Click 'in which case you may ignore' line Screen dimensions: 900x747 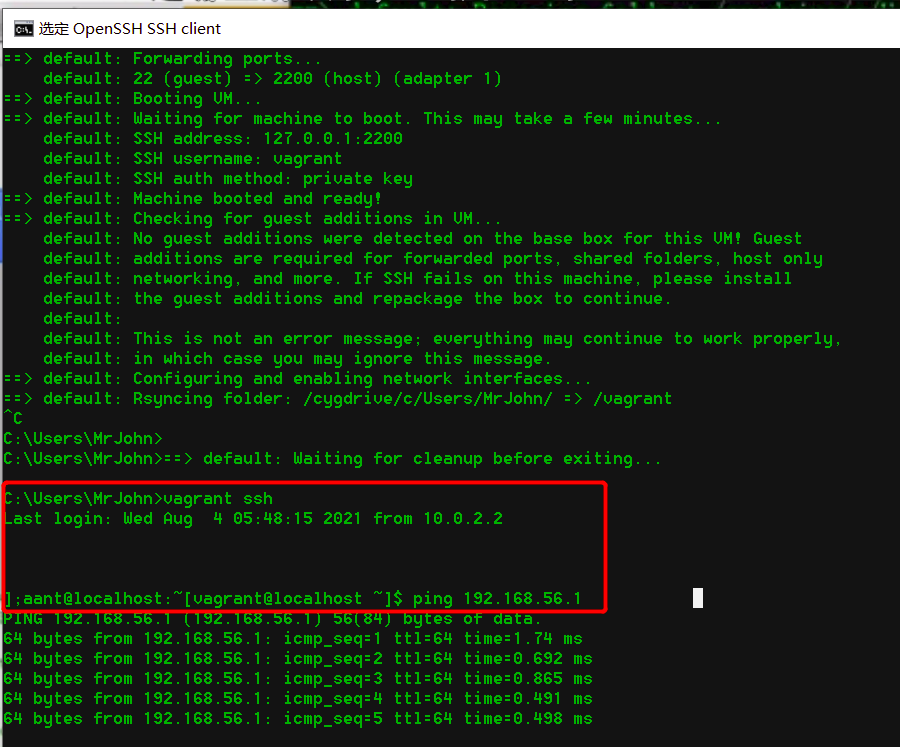(297, 359)
